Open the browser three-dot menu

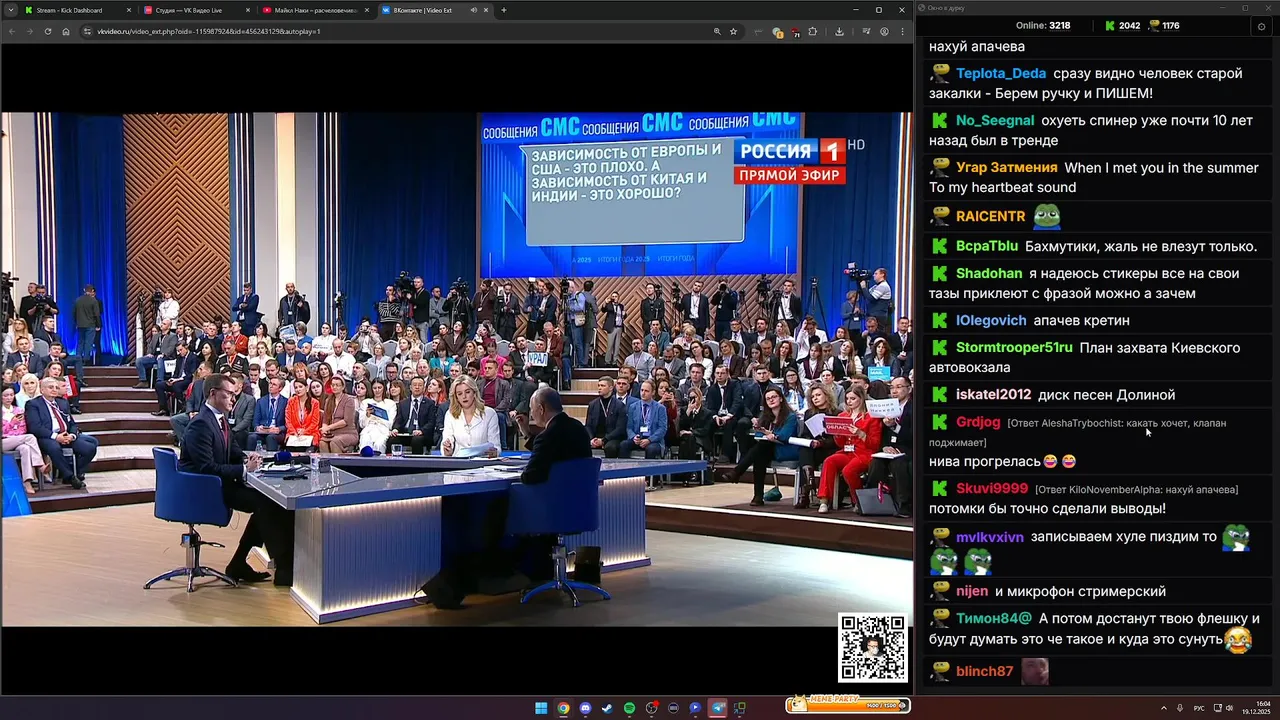[x=902, y=31]
